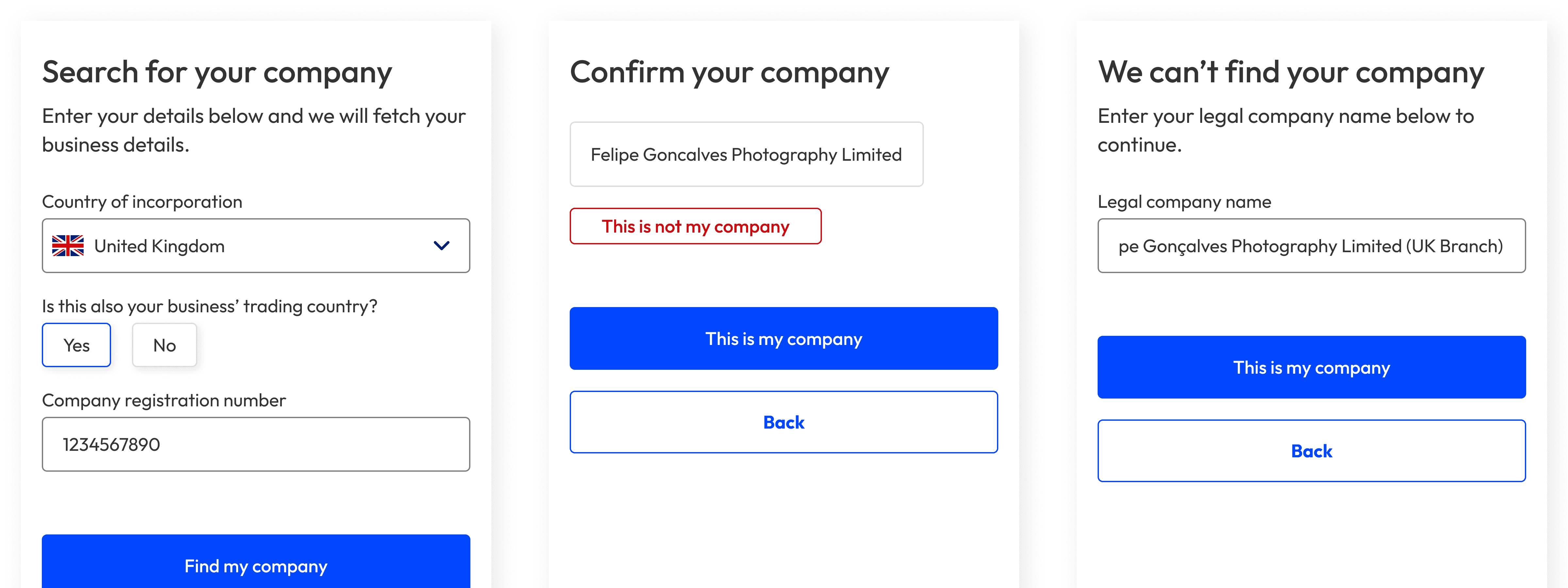Click the United Kingdom flag icon

click(69, 246)
